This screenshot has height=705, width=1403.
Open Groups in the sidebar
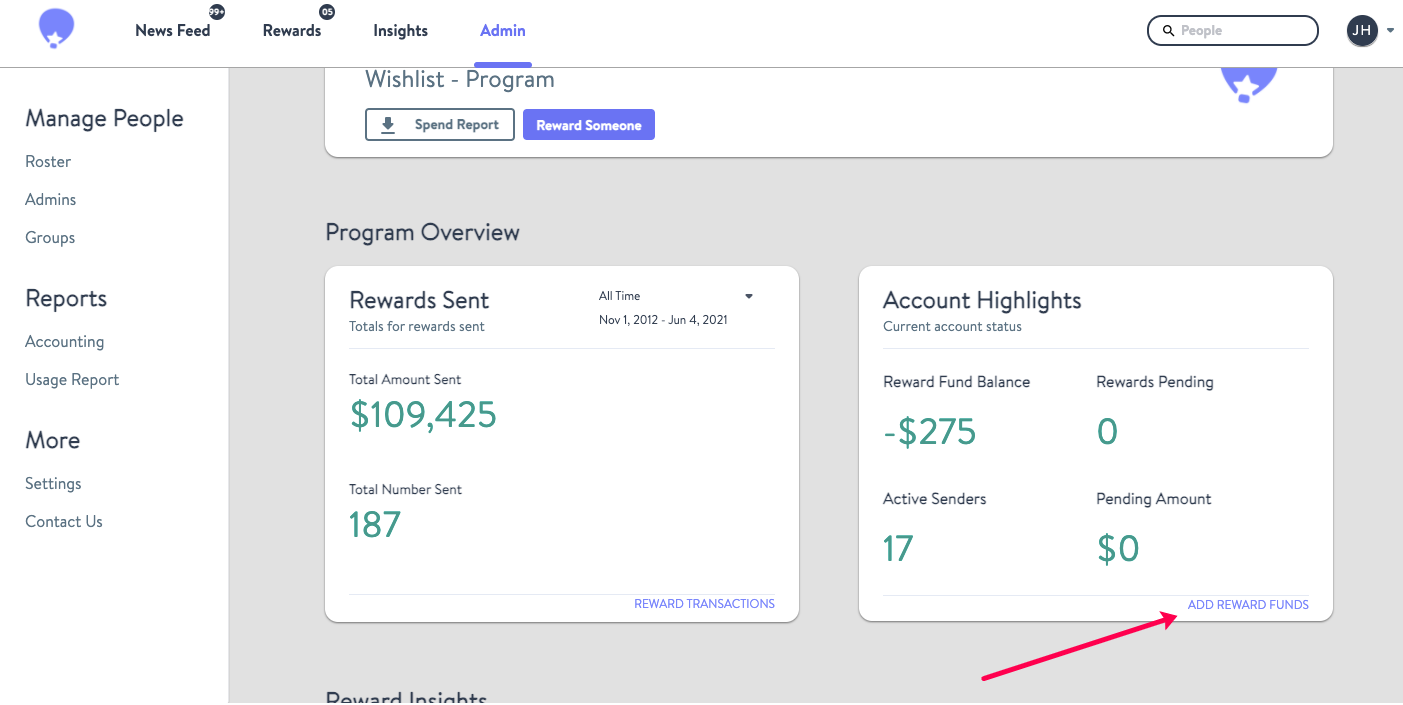[50, 238]
